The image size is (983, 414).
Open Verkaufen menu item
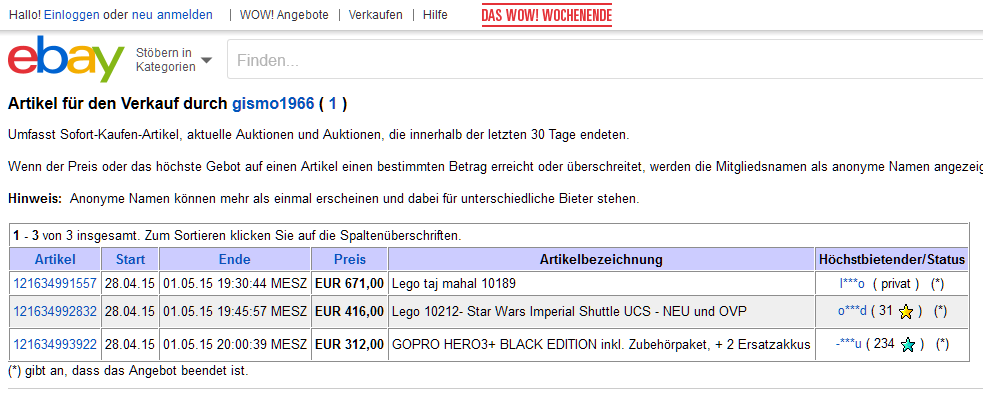click(376, 15)
